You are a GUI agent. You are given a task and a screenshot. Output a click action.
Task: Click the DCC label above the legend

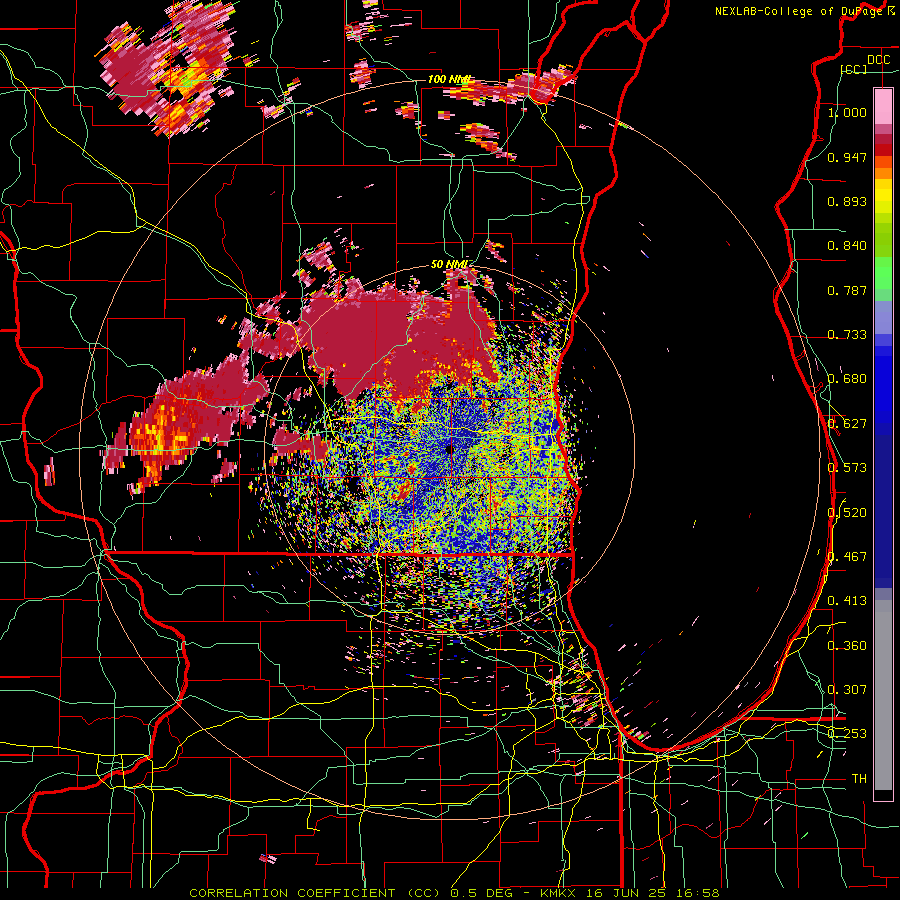coord(878,60)
